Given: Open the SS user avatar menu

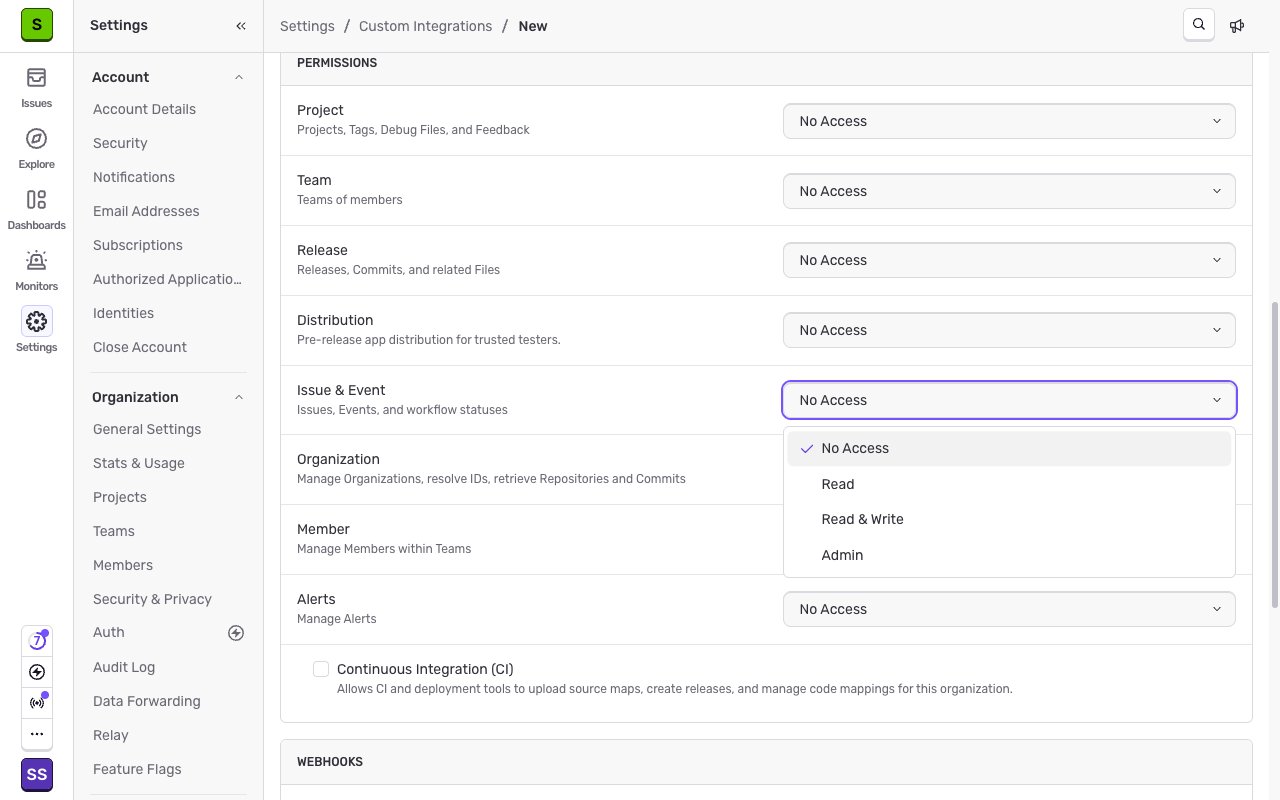Looking at the screenshot, I should (x=37, y=775).
